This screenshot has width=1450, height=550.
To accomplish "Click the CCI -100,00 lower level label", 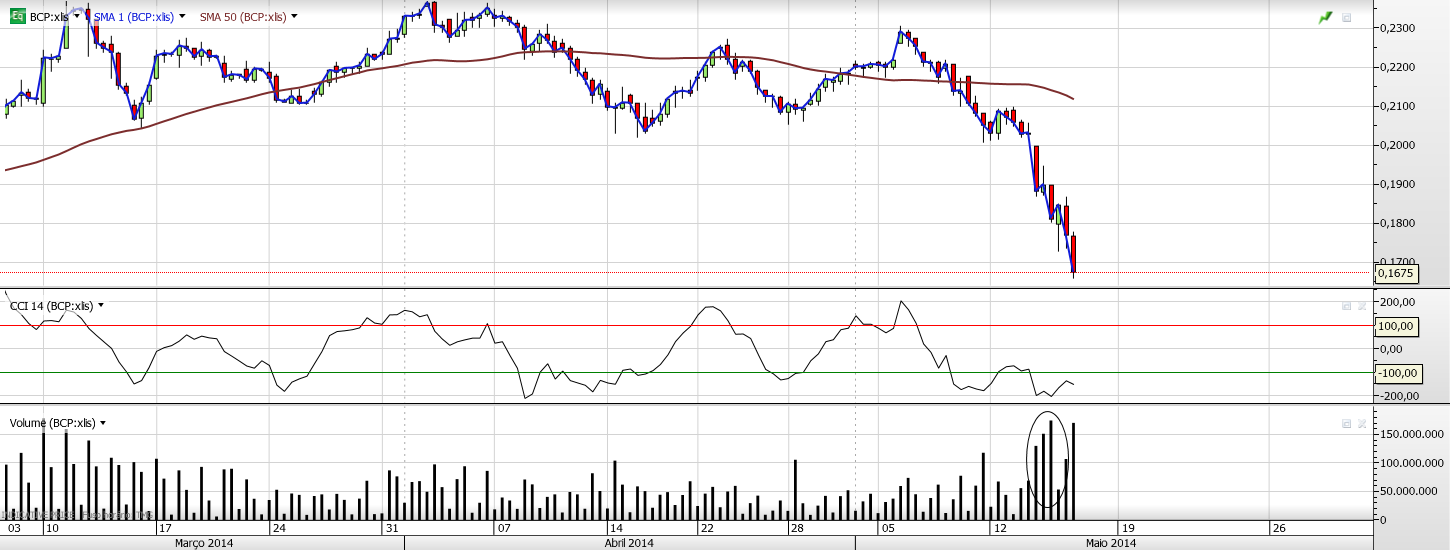I will click(1397, 373).
